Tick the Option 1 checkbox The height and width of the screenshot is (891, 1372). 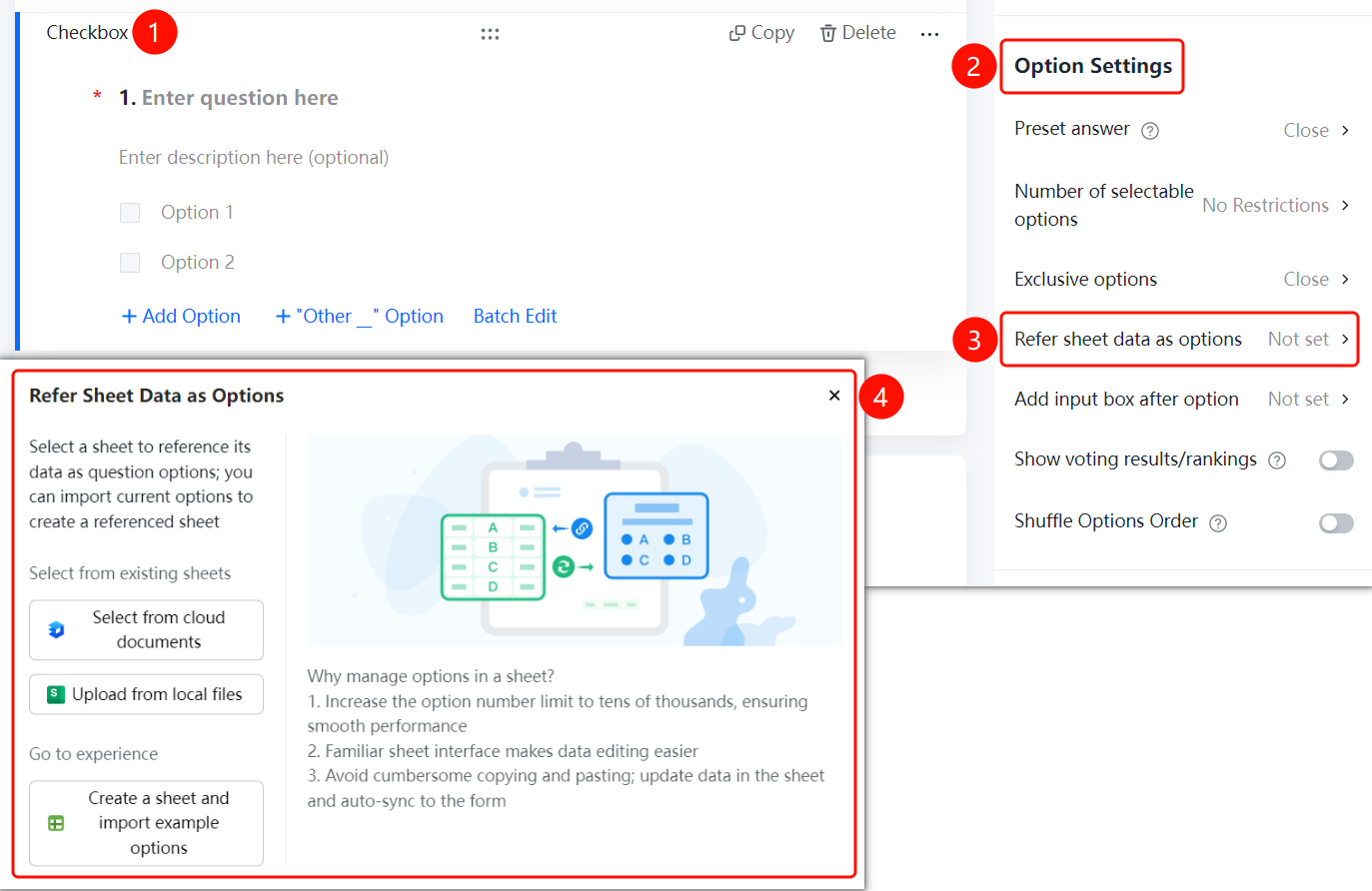[130, 213]
